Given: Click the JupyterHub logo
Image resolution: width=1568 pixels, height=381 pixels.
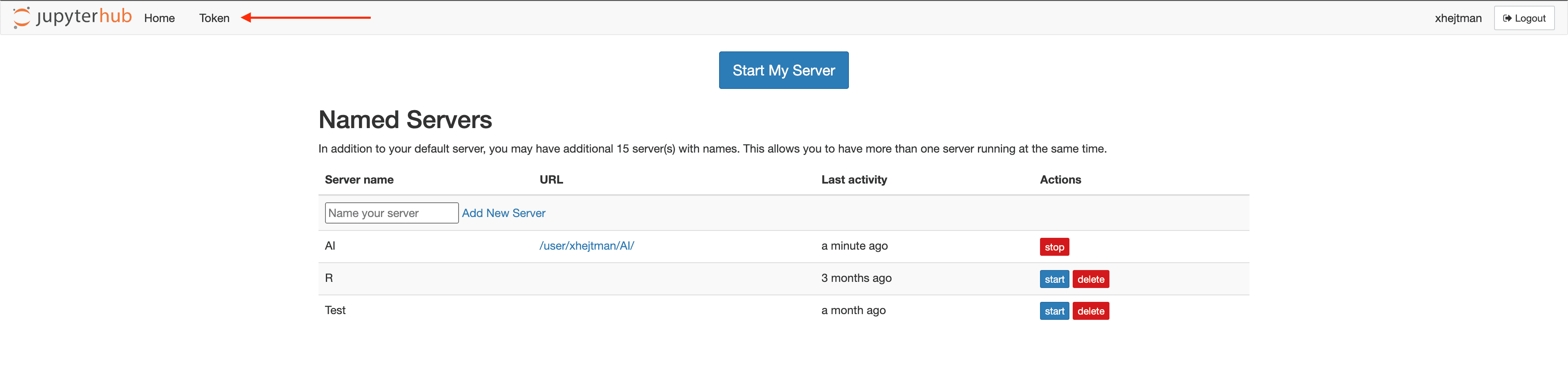Looking at the screenshot, I should 72,17.
